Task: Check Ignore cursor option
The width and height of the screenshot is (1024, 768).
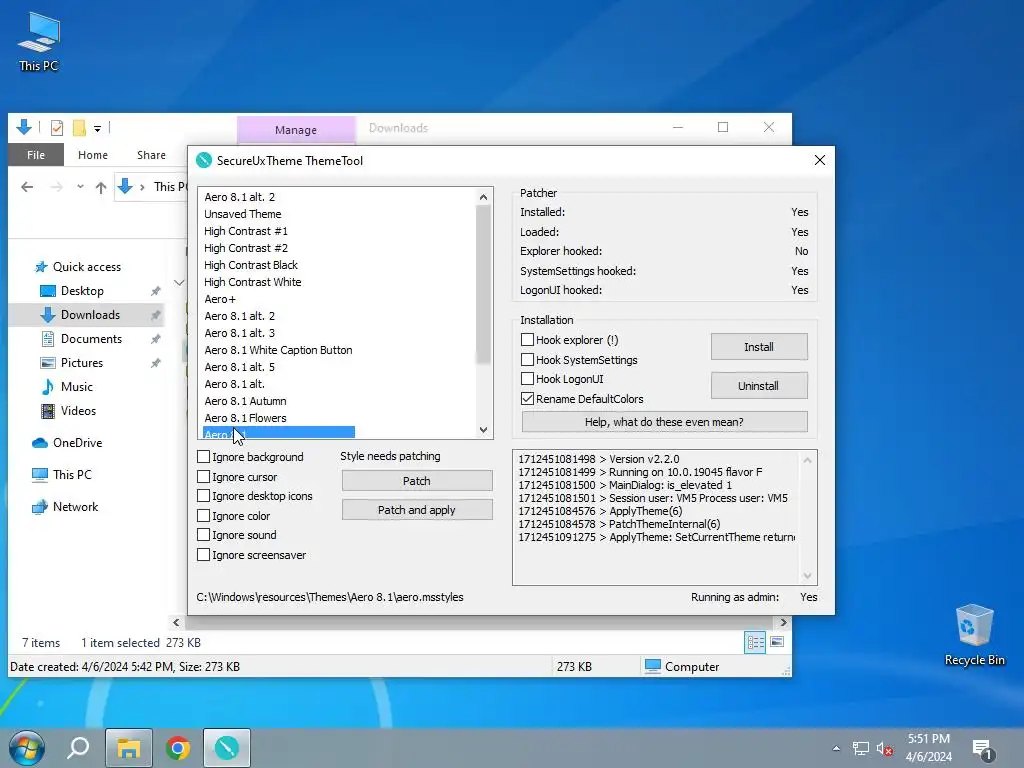Action: tap(204, 477)
